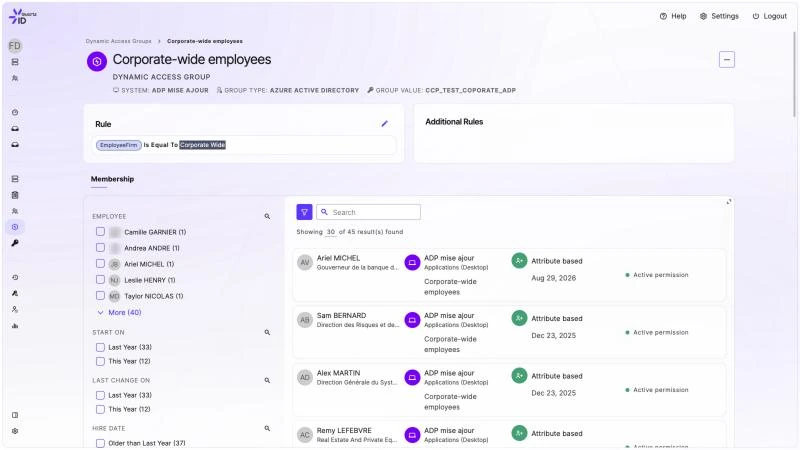Click the page vertical scrollbar

click(794, 74)
